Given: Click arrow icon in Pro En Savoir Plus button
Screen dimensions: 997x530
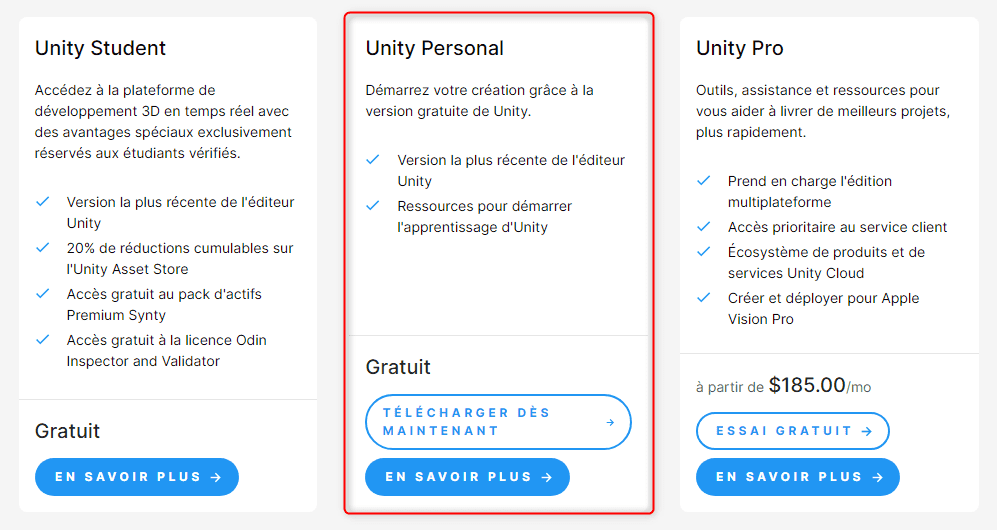Looking at the screenshot, I should pyautogui.click(x=877, y=477).
